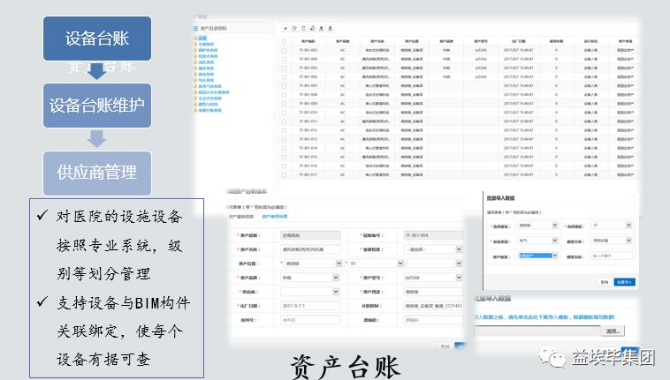Screen dimensions: 670x380
Task: Click the 出厂日期 field showing 2017-9-7
Action: (310, 306)
